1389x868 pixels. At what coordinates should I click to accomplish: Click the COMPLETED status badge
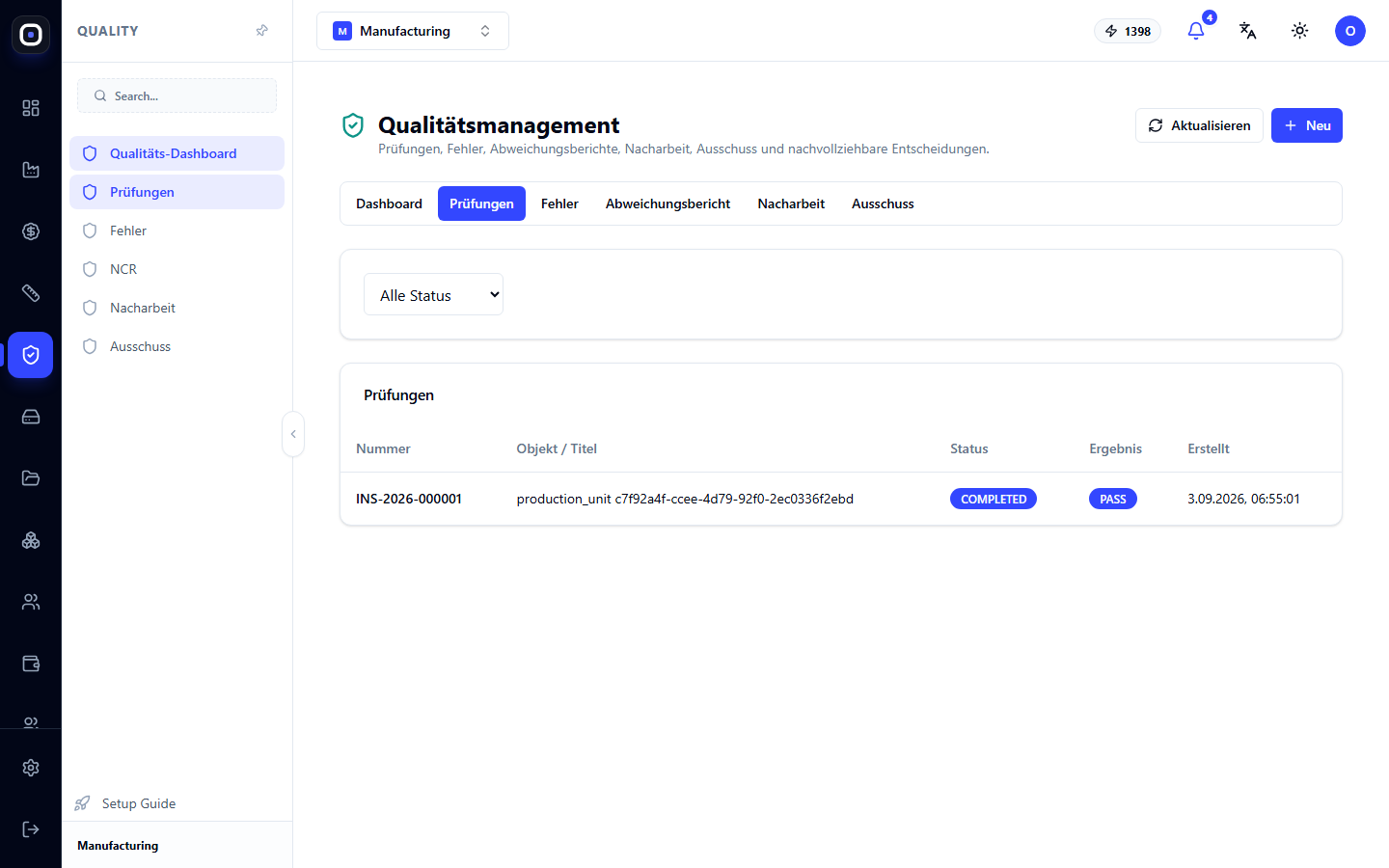point(994,499)
